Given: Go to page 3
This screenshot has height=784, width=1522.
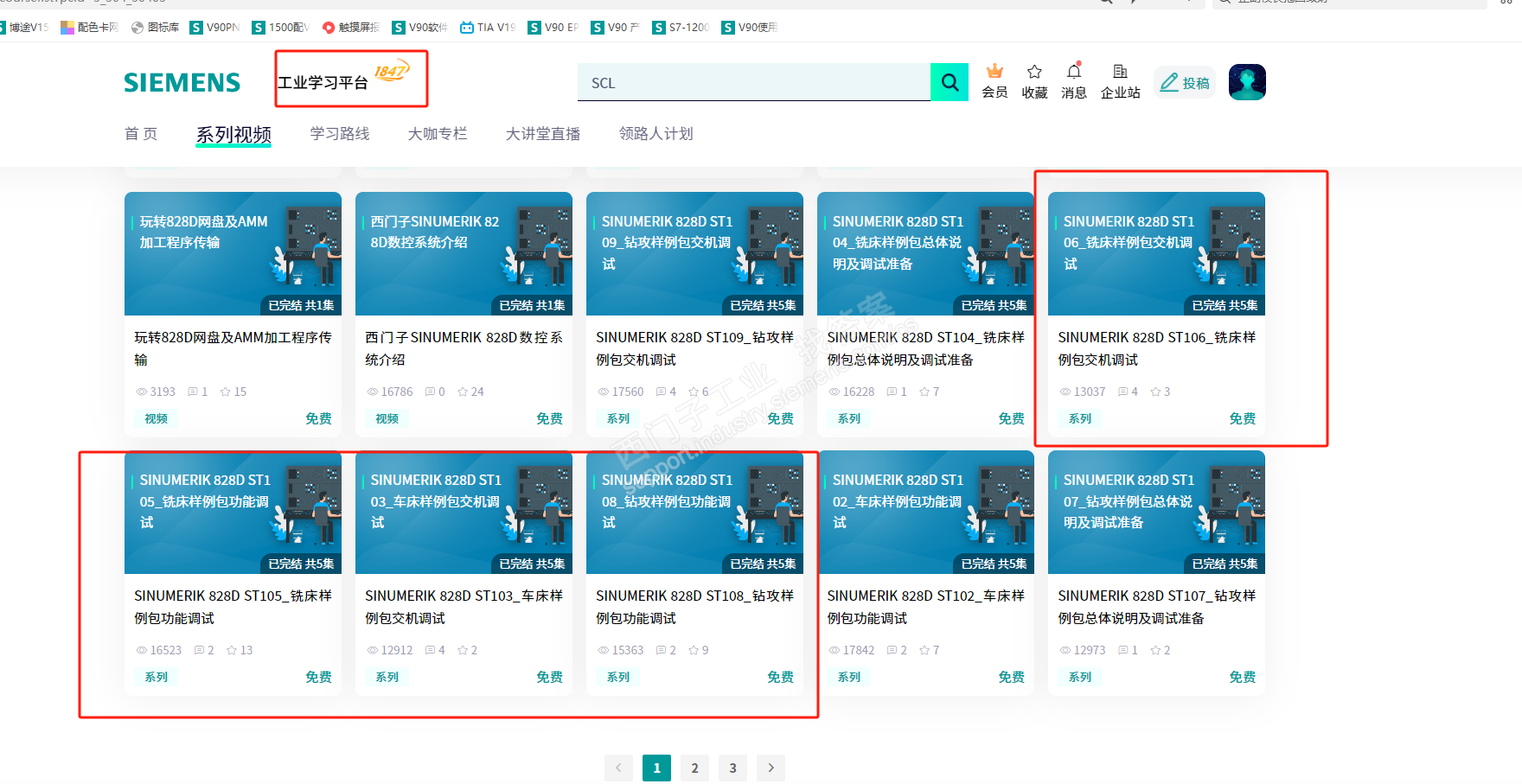Looking at the screenshot, I should tap(732, 768).
